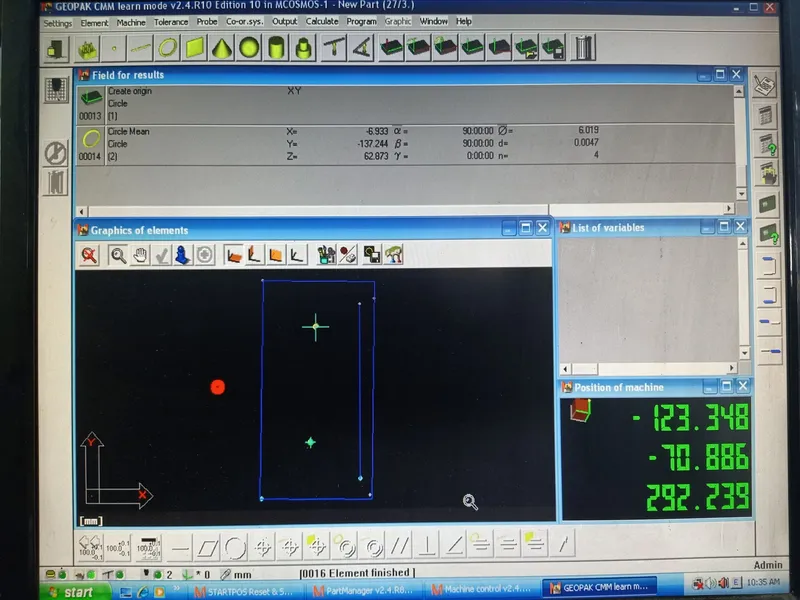
Task: Click the List of variables scroll-down arrow
Action: (x=744, y=353)
